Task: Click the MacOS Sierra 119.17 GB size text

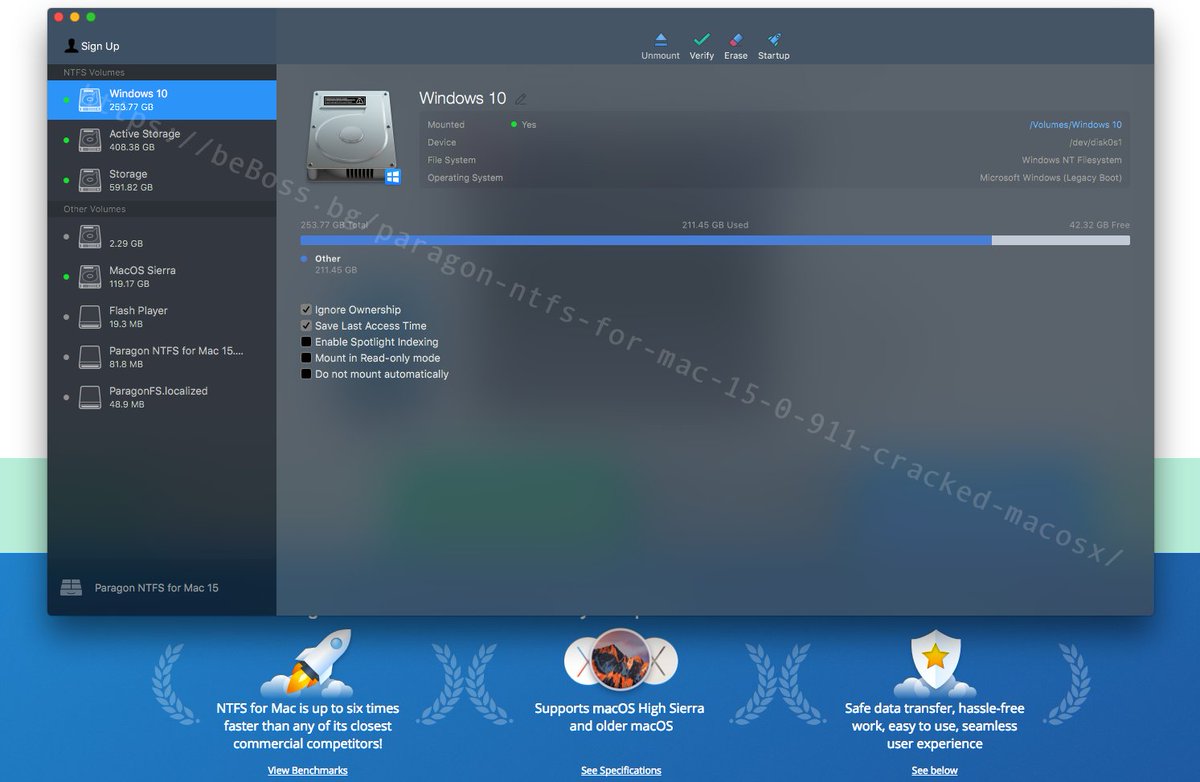Action: coord(129,284)
